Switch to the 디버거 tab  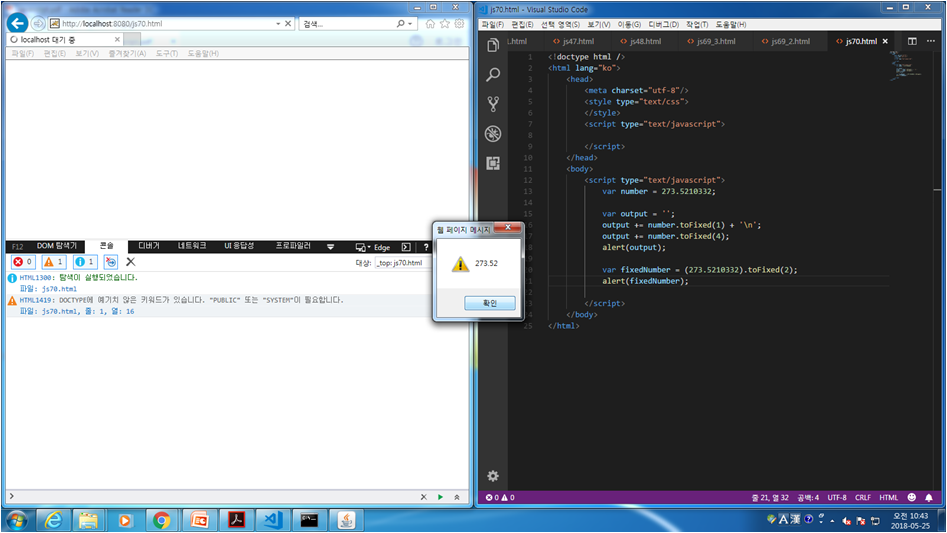pos(149,246)
